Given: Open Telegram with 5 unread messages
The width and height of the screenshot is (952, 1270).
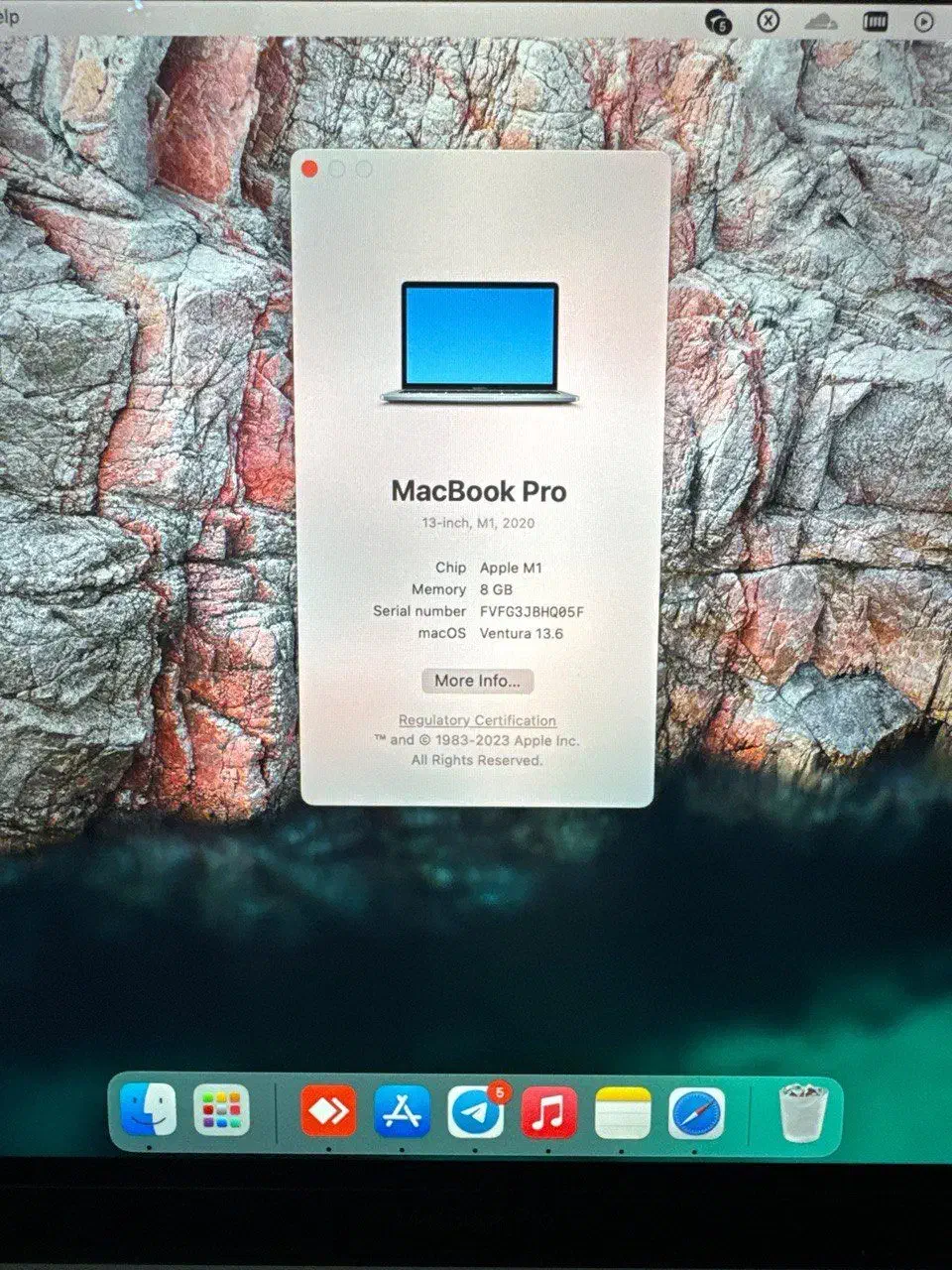Looking at the screenshot, I should coord(475,1112).
